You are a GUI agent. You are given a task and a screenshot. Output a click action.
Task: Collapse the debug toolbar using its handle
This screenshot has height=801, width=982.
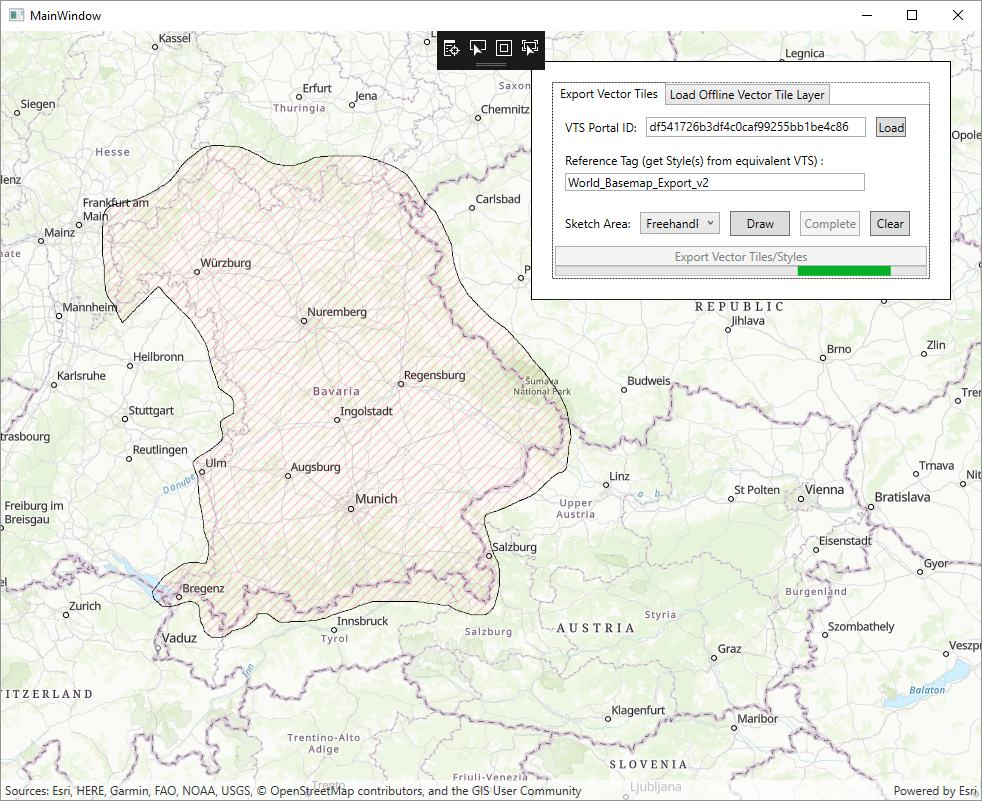[491, 64]
